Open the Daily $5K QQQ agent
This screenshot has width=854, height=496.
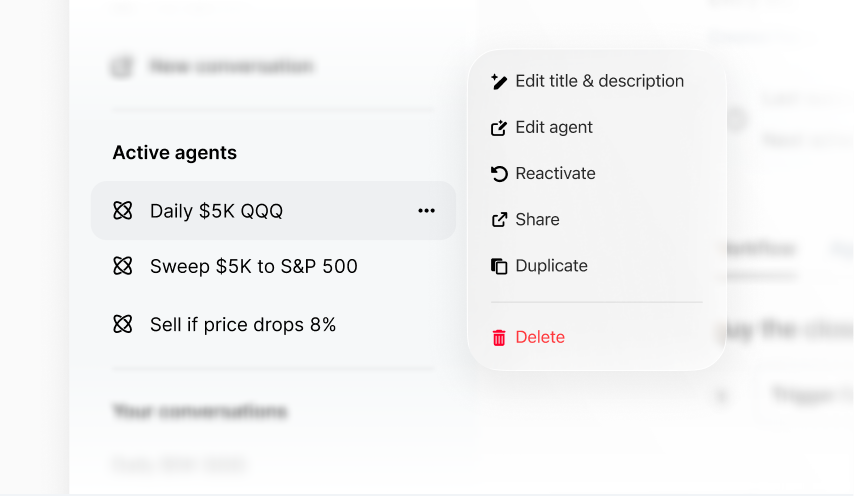pyautogui.click(x=216, y=211)
